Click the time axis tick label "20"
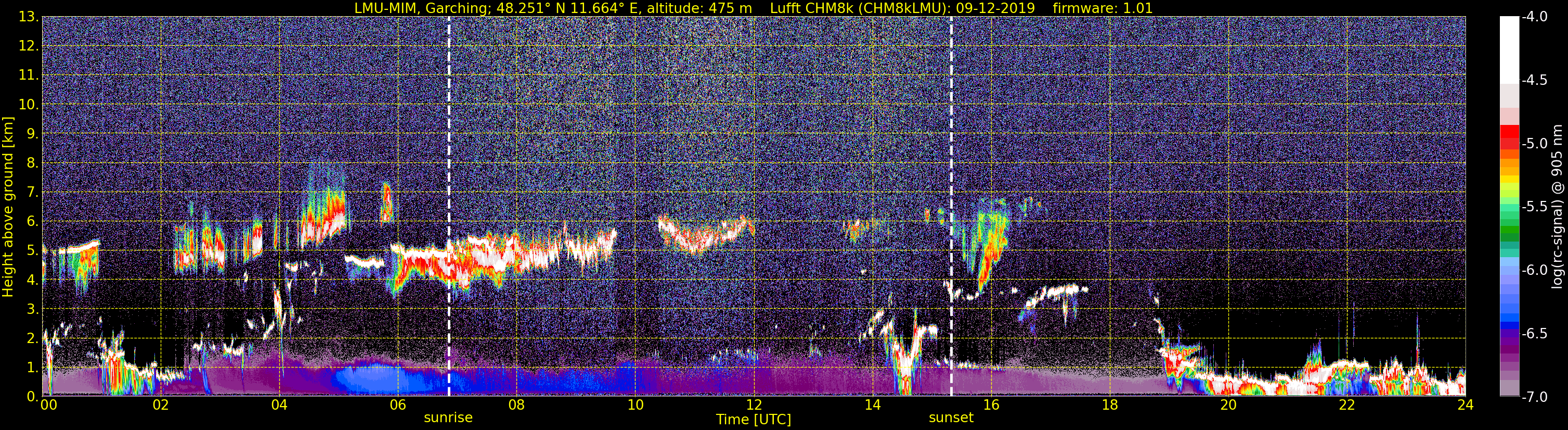Screen dimensions: 1568x430 1228,405
